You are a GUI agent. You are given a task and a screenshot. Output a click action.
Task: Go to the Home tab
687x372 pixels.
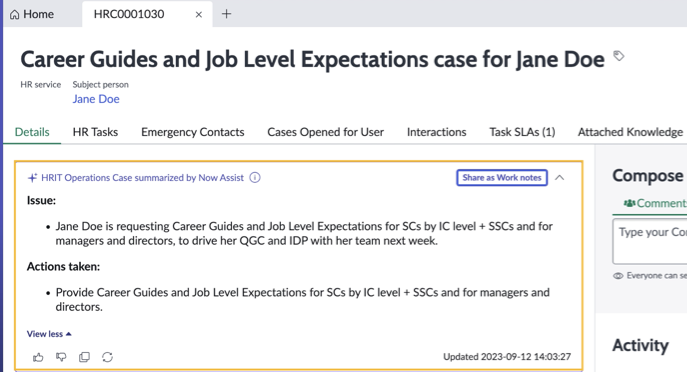[32, 14]
